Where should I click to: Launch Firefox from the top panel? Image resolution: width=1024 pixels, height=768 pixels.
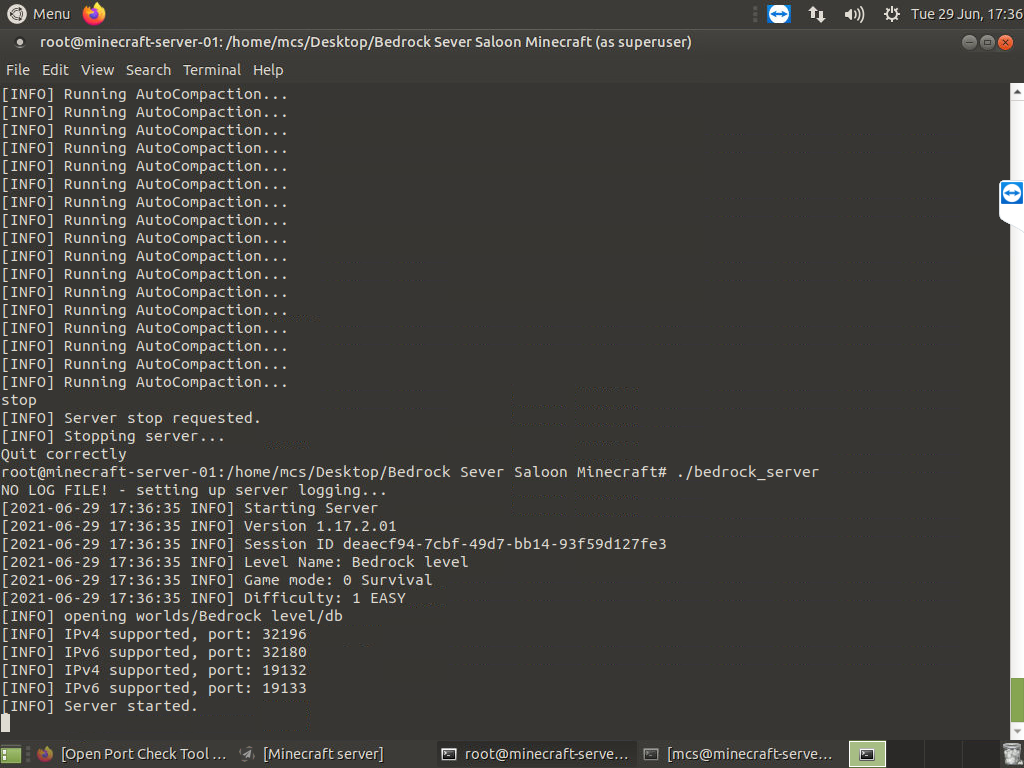(x=94, y=14)
